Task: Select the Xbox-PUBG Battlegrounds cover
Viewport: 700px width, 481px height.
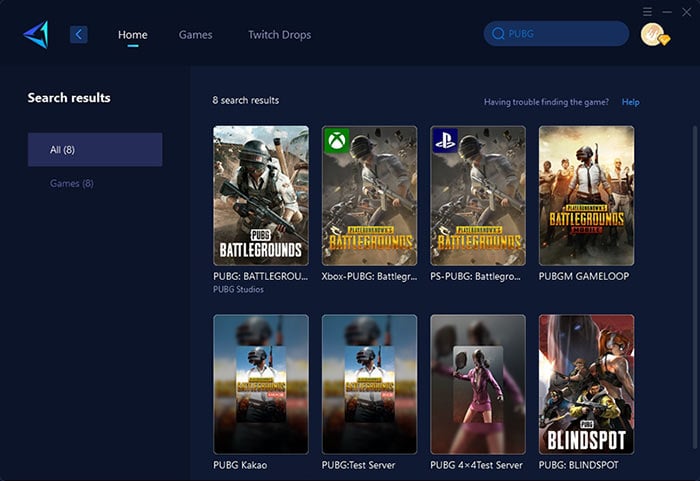Action: click(369, 196)
